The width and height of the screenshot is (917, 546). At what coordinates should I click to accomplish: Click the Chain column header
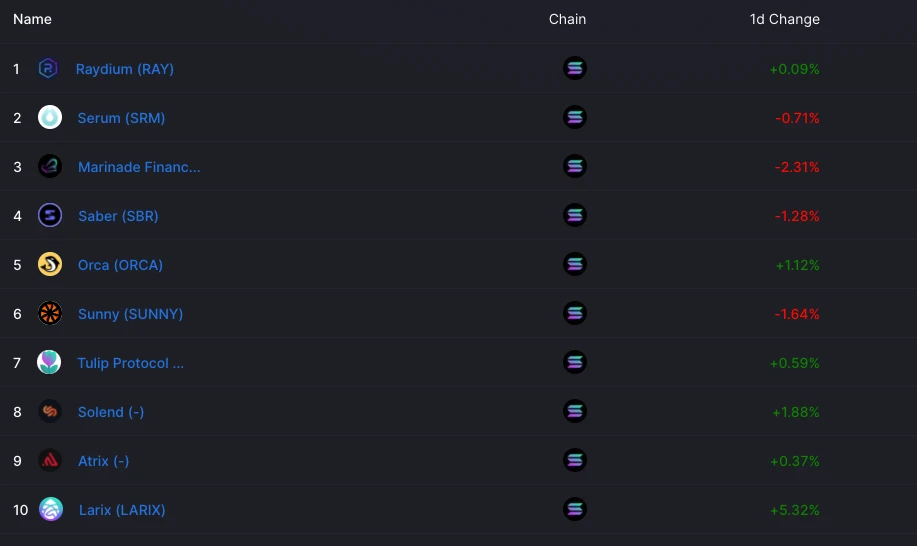tap(567, 19)
